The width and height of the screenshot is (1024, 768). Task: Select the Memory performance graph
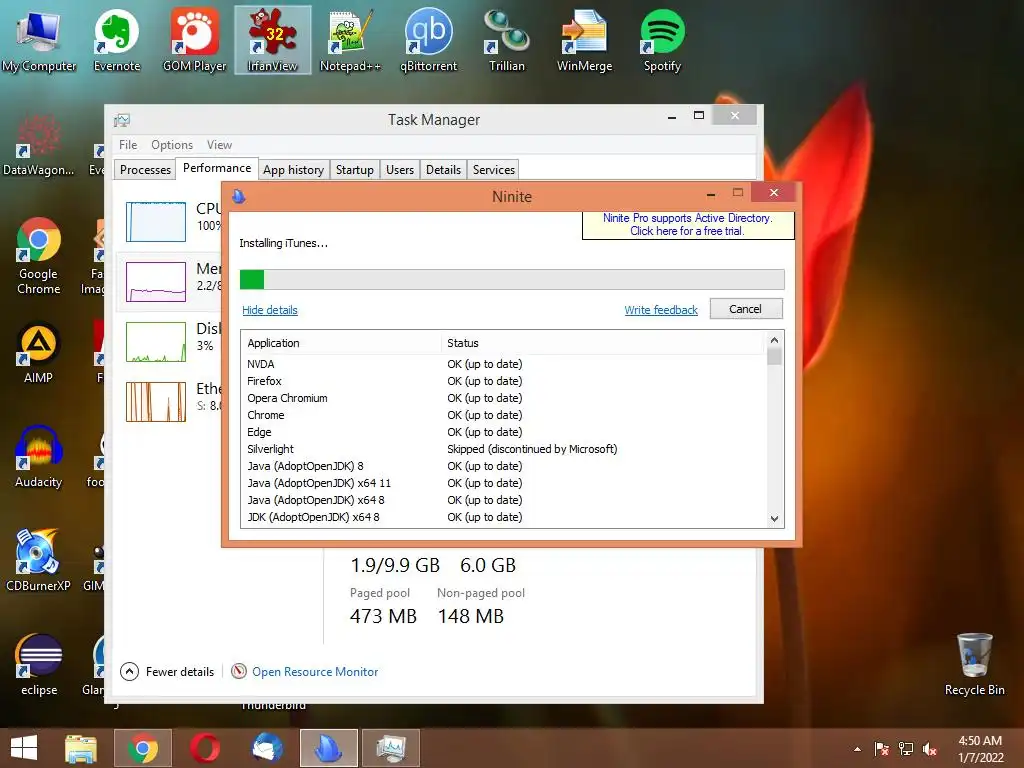click(x=155, y=281)
